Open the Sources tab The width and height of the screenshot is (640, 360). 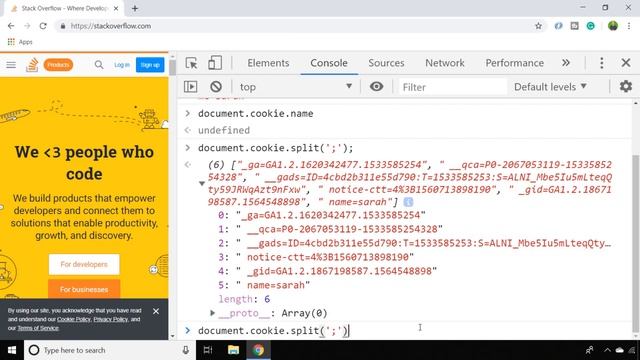coord(386,63)
